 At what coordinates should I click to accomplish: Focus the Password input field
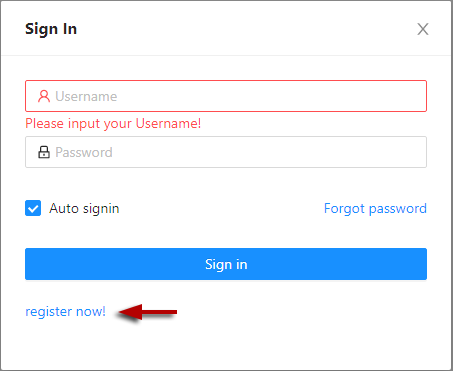pyautogui.click(x=226, y=152)
